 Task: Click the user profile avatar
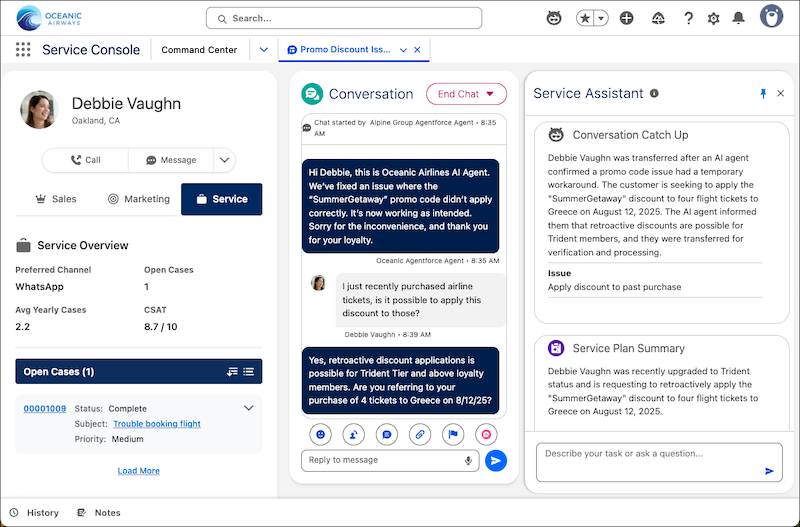pyautogui.click(x=771, y=16)
